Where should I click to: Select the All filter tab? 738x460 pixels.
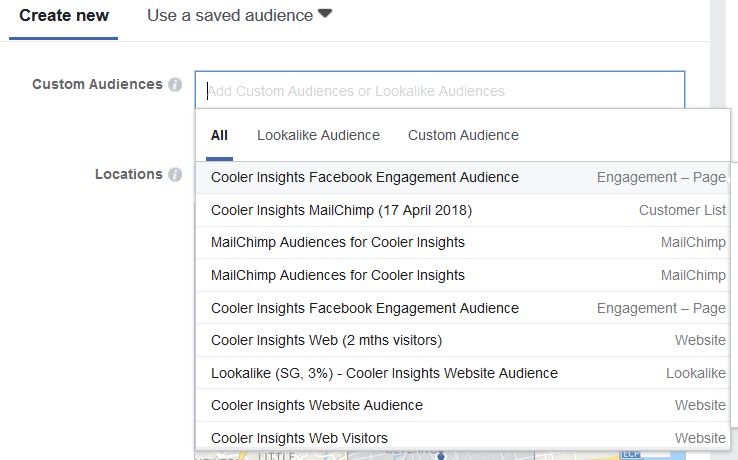point(219,136)
